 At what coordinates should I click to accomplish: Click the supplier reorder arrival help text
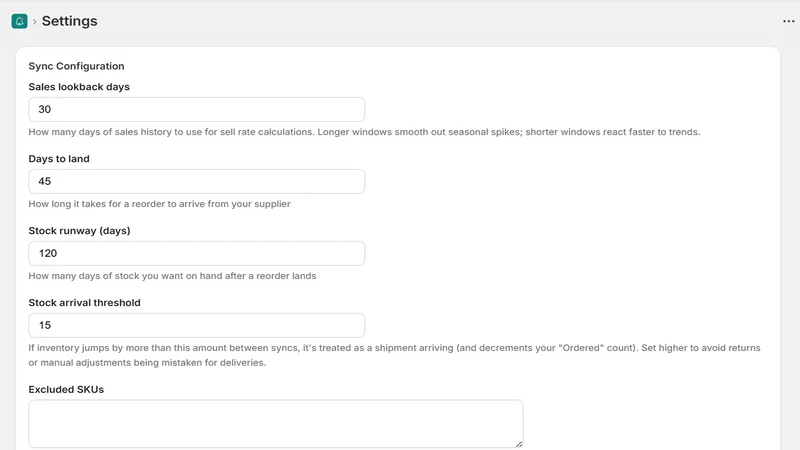pyautogui.click(x=159, y=204)
